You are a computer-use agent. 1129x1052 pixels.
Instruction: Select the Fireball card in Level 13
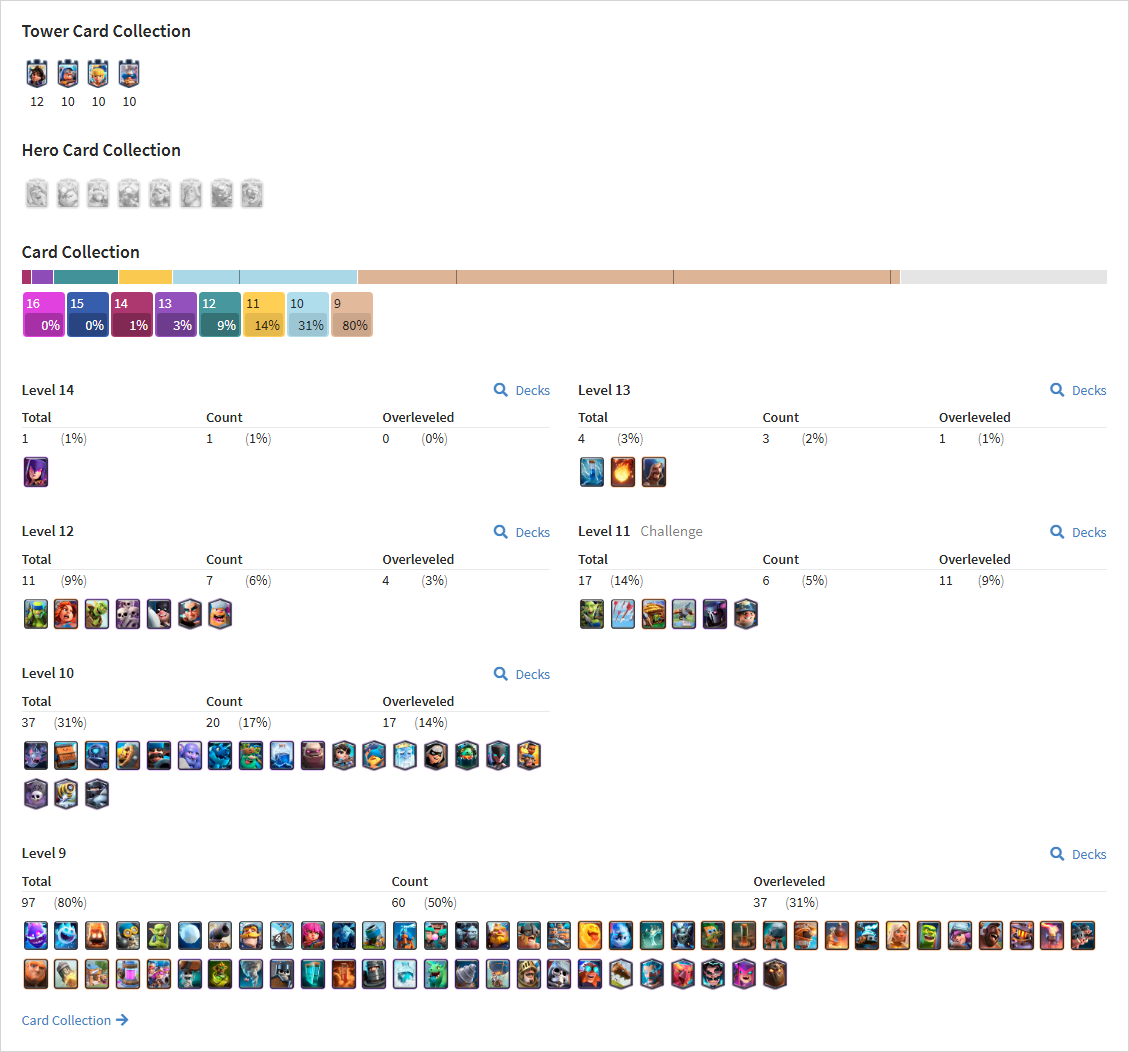pyautogui.click(x=623, y=472)
